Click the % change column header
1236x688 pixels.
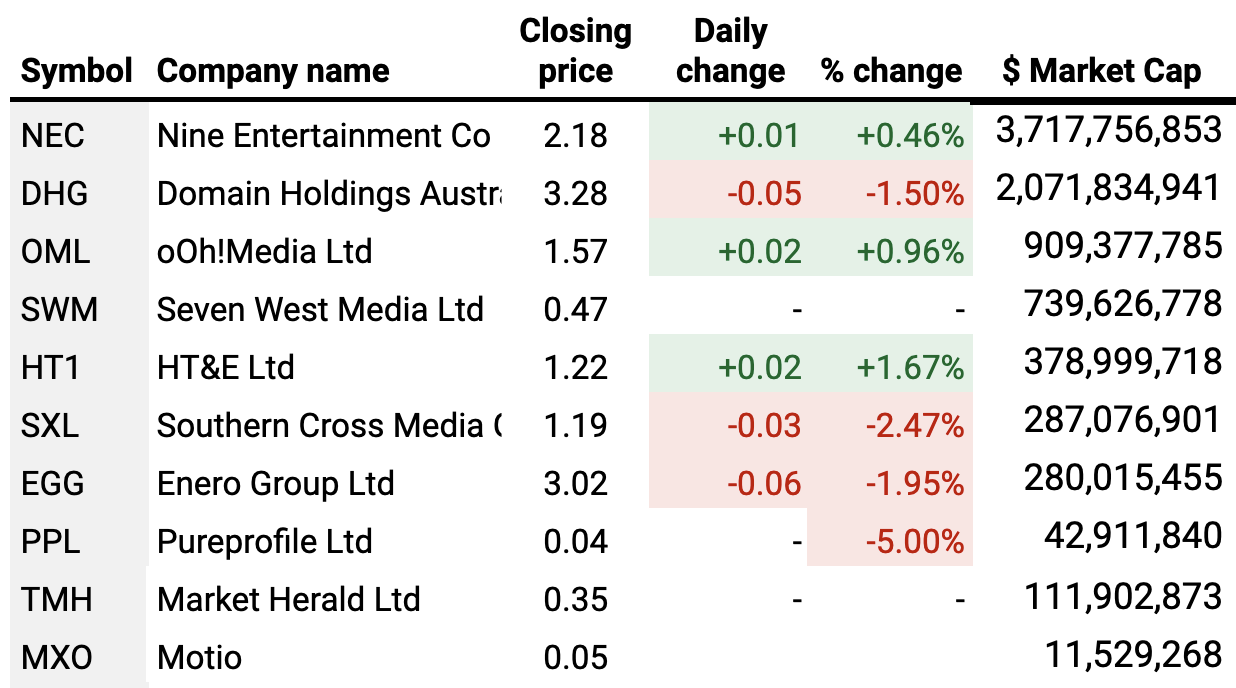(x=891, y=71)
